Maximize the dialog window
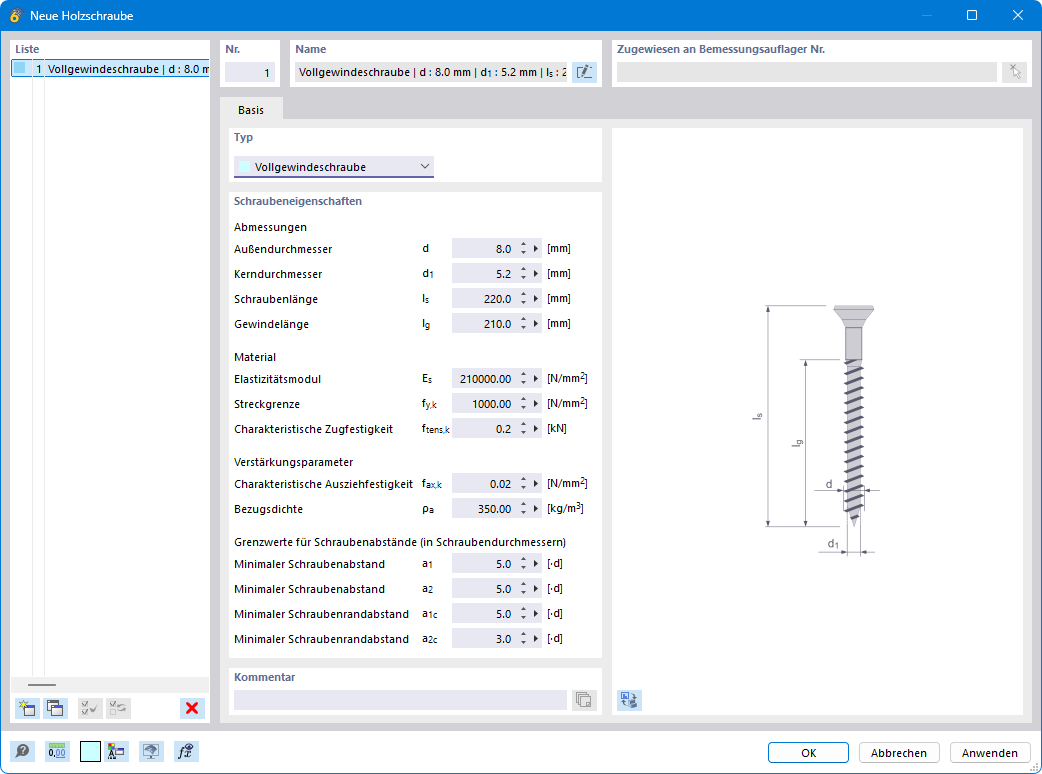The height and width of the screenshot is (774, 1042). click(972, 15)
